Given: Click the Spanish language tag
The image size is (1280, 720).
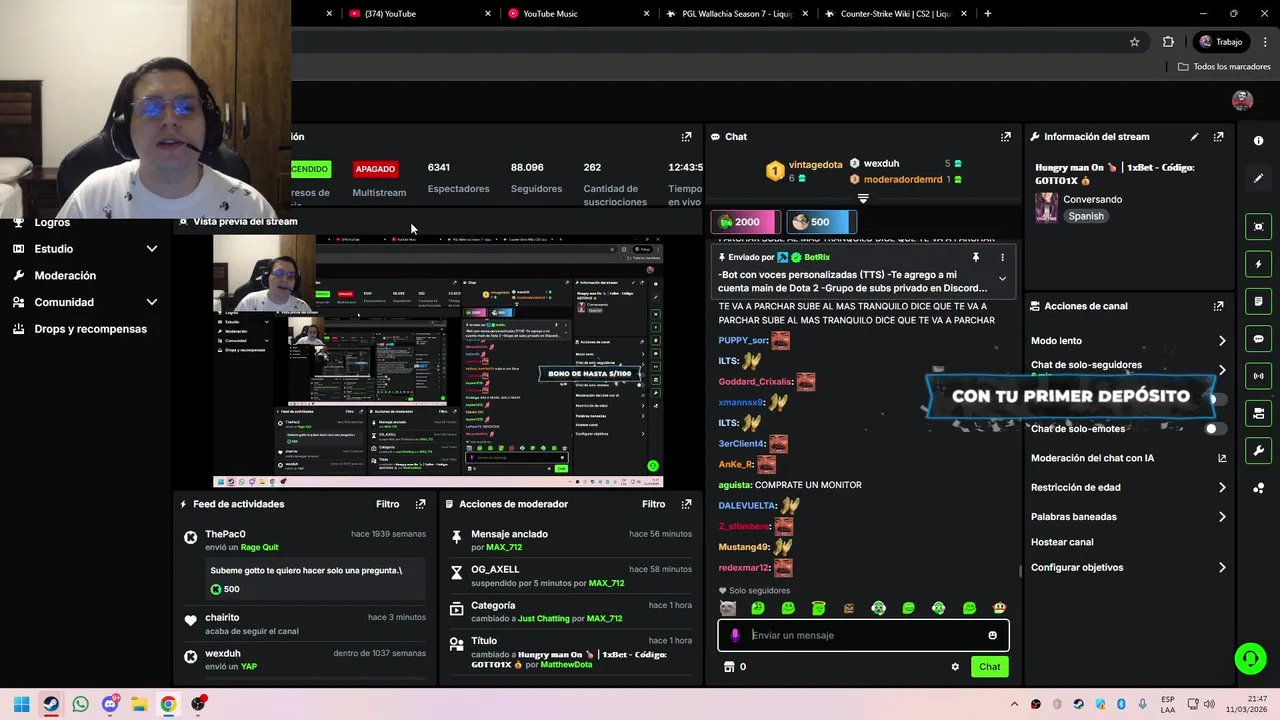Looking at the screenshot, I should click(x=1086, y=216).
